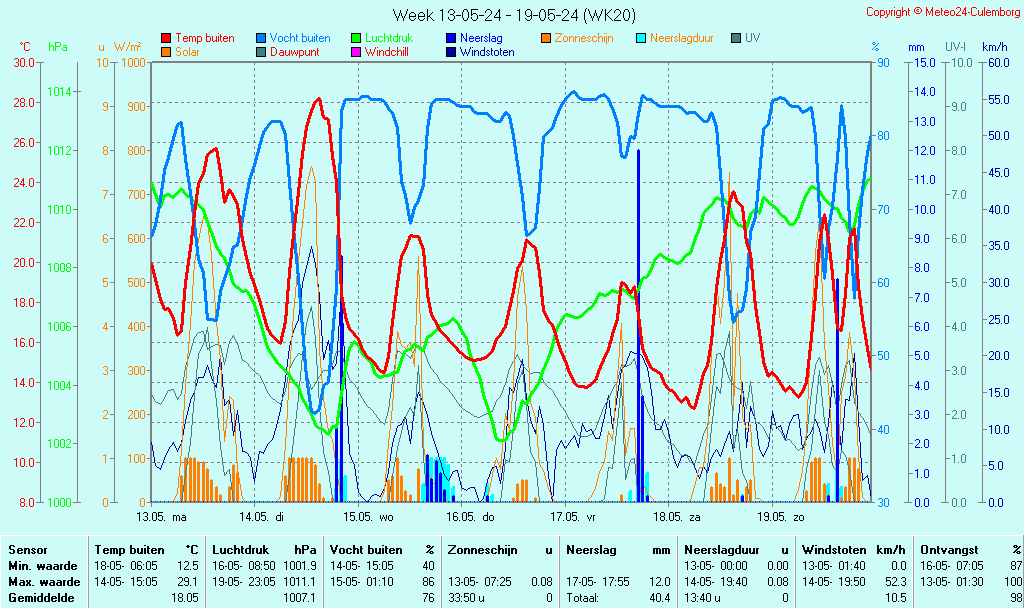Click the dark blue Neerslag legend swatch

(451, 38)
